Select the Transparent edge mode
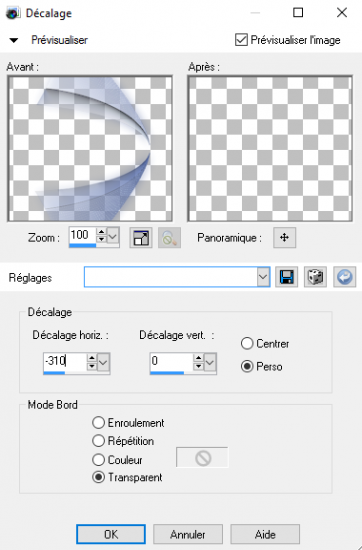Image resolution: width=362 pixels, height=550 pixels. tap(99, 477)
